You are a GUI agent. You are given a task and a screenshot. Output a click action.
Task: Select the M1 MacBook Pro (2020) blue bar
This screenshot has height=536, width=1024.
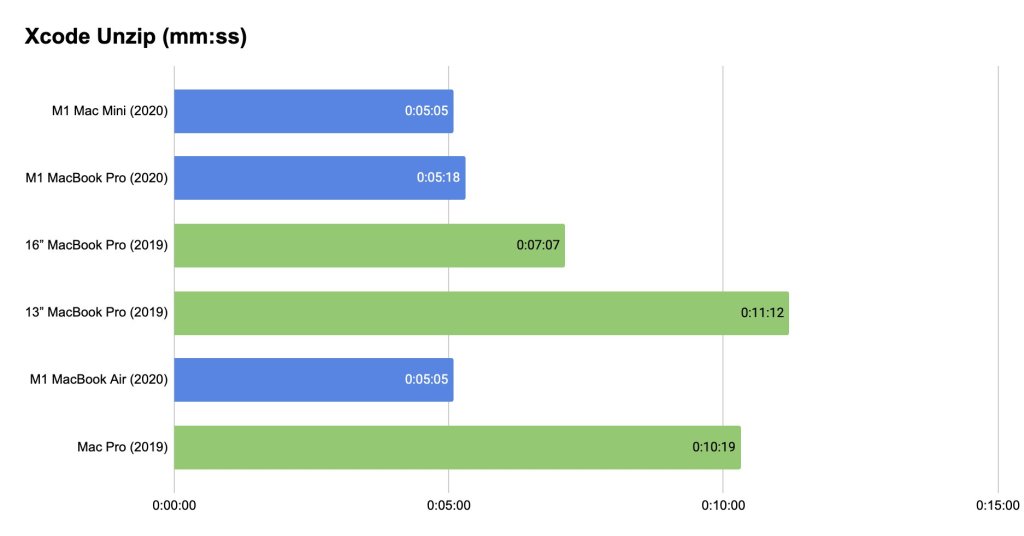pos(300,178)
